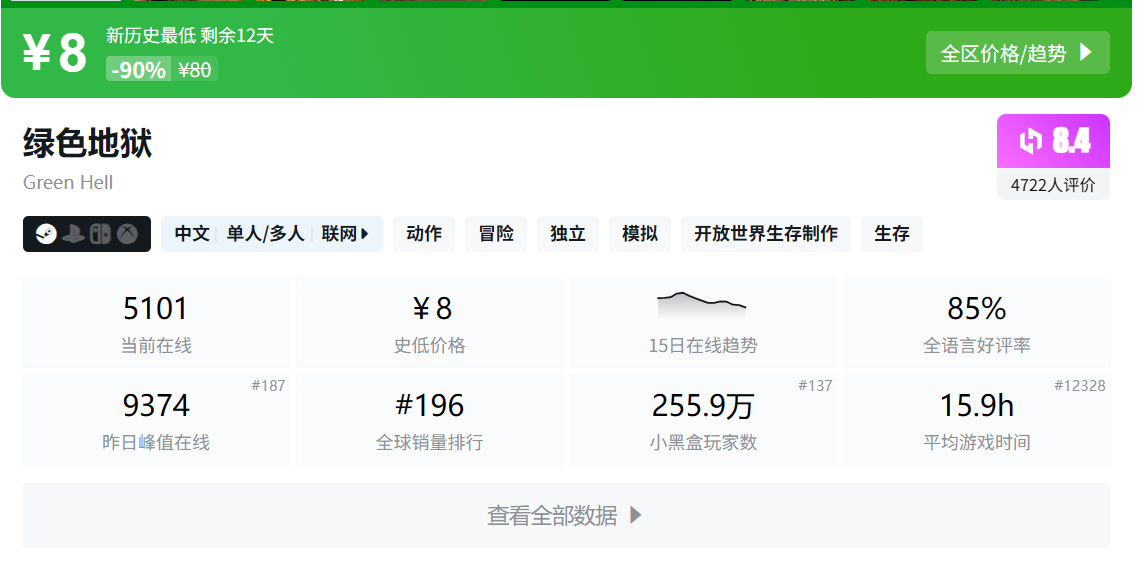Click the PlayStation platform icon
This screenshot has height=571, width=1144.
pos(73,234)
